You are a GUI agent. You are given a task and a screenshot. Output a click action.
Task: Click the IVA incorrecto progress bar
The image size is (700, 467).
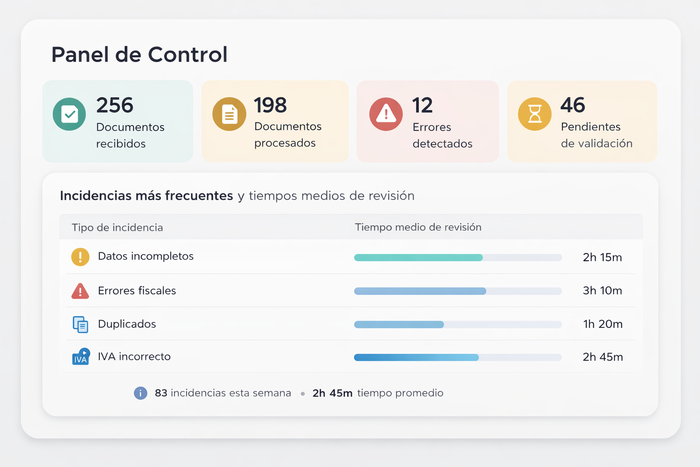pyautogui.click(x=458, y=357)
